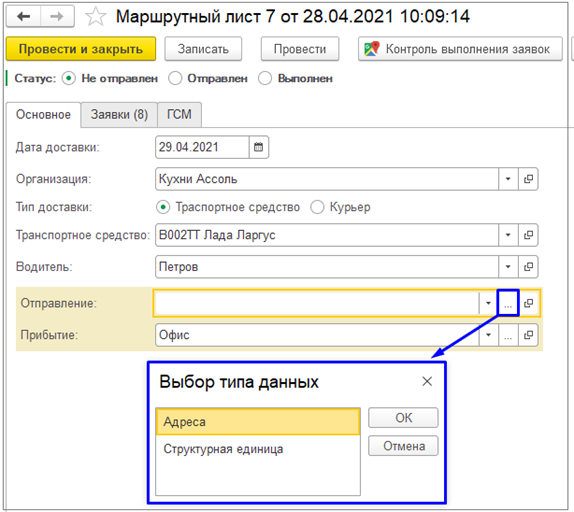This screenshot has height=512, width=574.
Task: Expand the Водитель dropdown list
Action: pyautogui.click(x=508, y=267)
